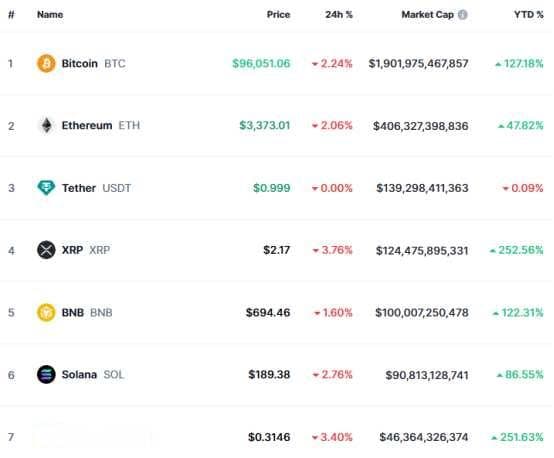Sort by the Market Cap column header
The height and width of the screenshot is (458, 554).
point(428,14)
